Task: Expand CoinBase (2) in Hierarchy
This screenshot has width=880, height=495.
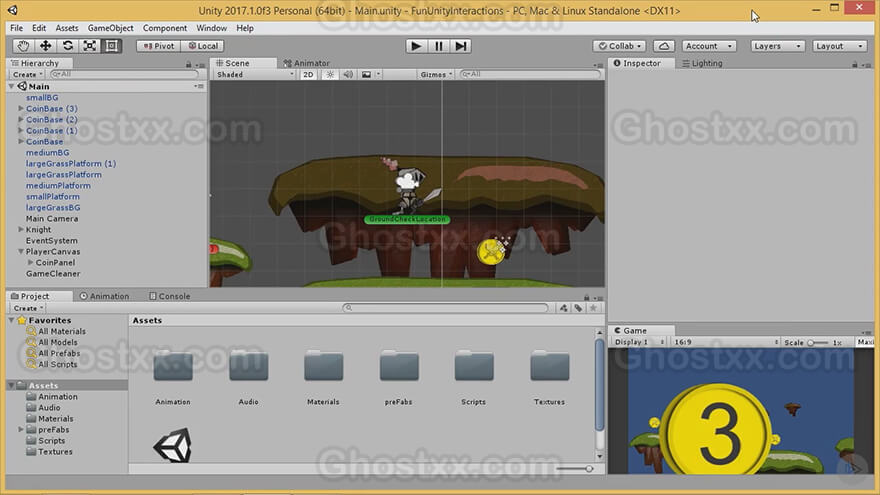Action: (x=21, y=119)
